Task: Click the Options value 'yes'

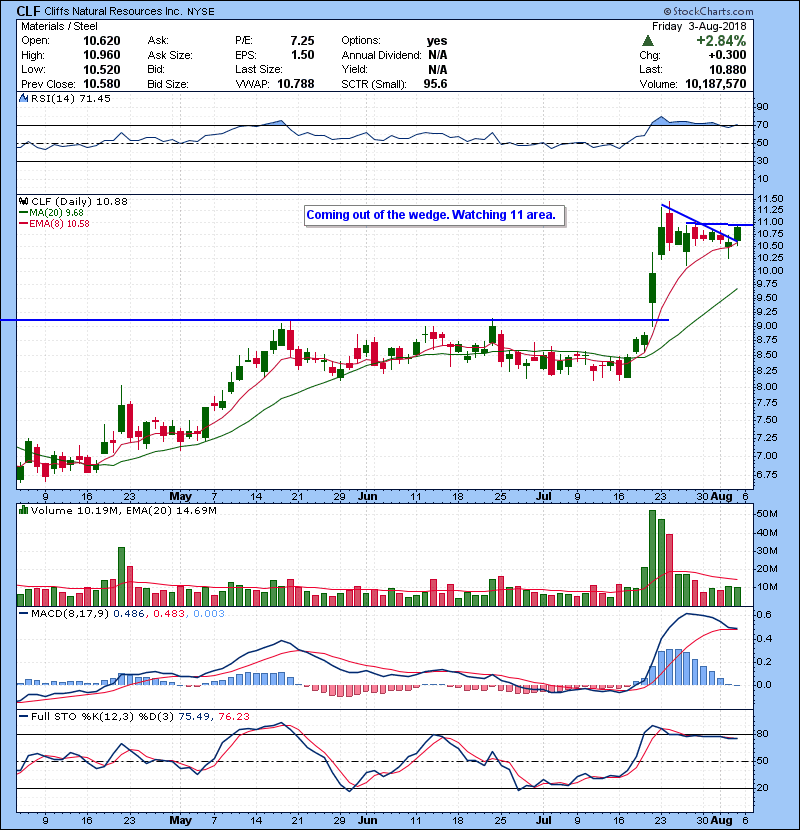Action: [x=437, y=41]
